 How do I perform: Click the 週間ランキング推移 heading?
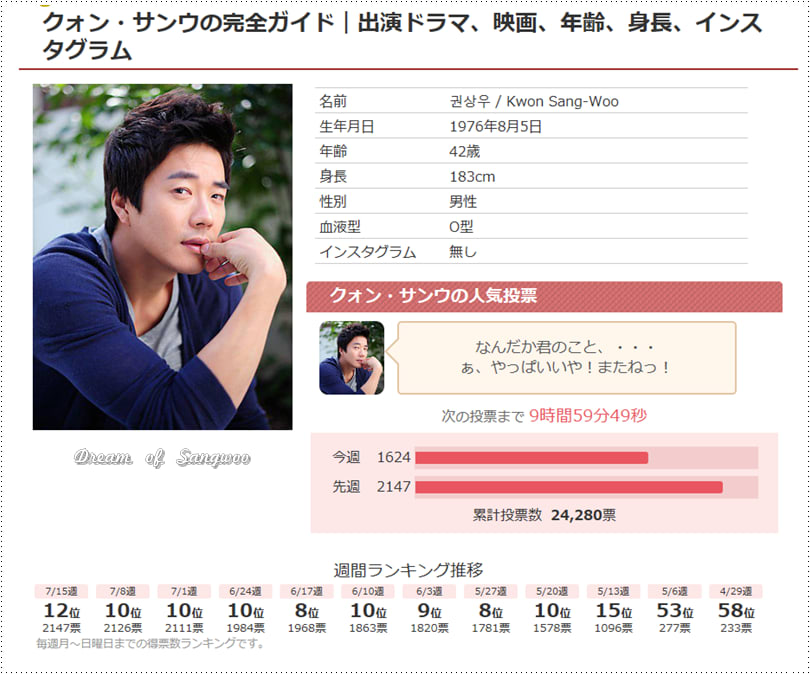coord(408,570)
